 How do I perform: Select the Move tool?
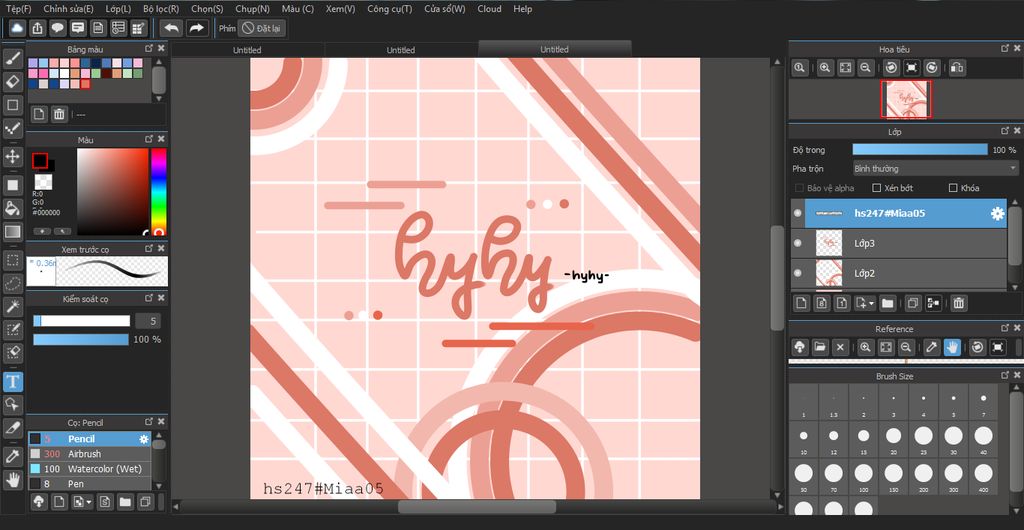pyautogui.click(x=13, y=156)
